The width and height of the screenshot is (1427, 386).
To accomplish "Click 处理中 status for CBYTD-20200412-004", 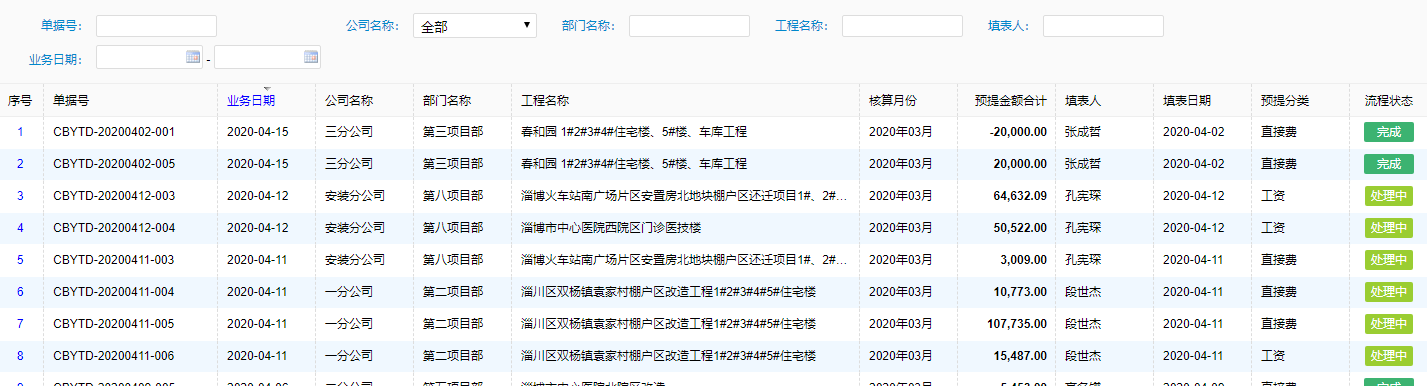I will (1389, 228).
